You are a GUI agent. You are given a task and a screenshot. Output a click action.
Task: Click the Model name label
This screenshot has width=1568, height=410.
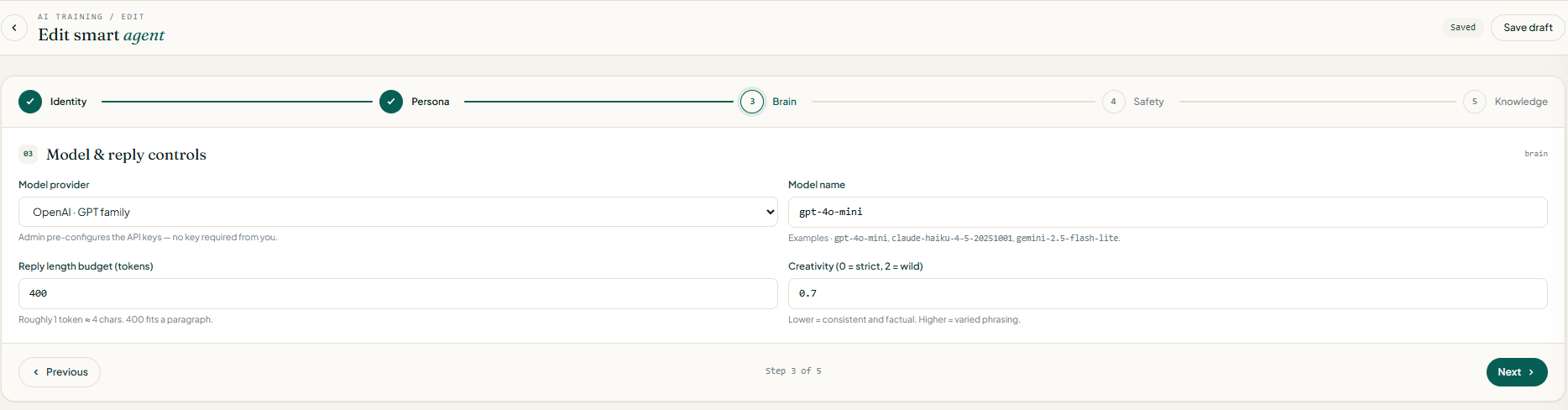(x=817, y=185)
